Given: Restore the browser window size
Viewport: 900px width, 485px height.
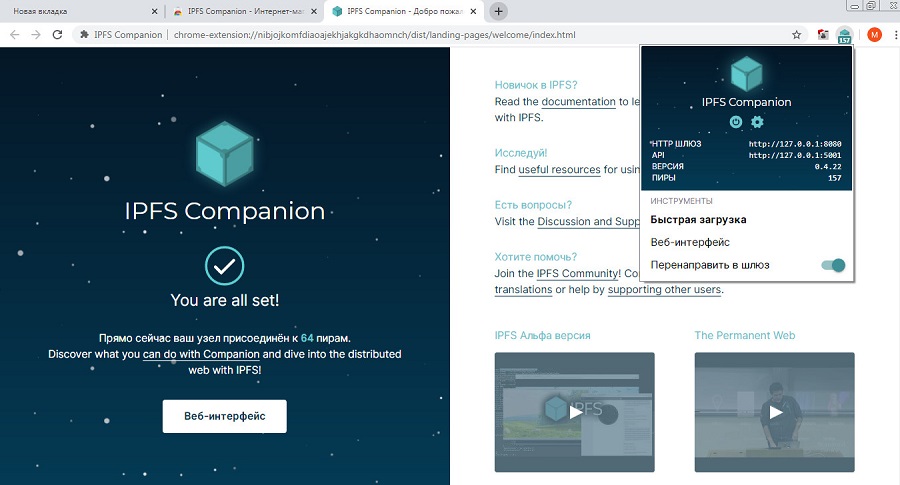Looking at the screenshot, I should (x=871, y=6).
